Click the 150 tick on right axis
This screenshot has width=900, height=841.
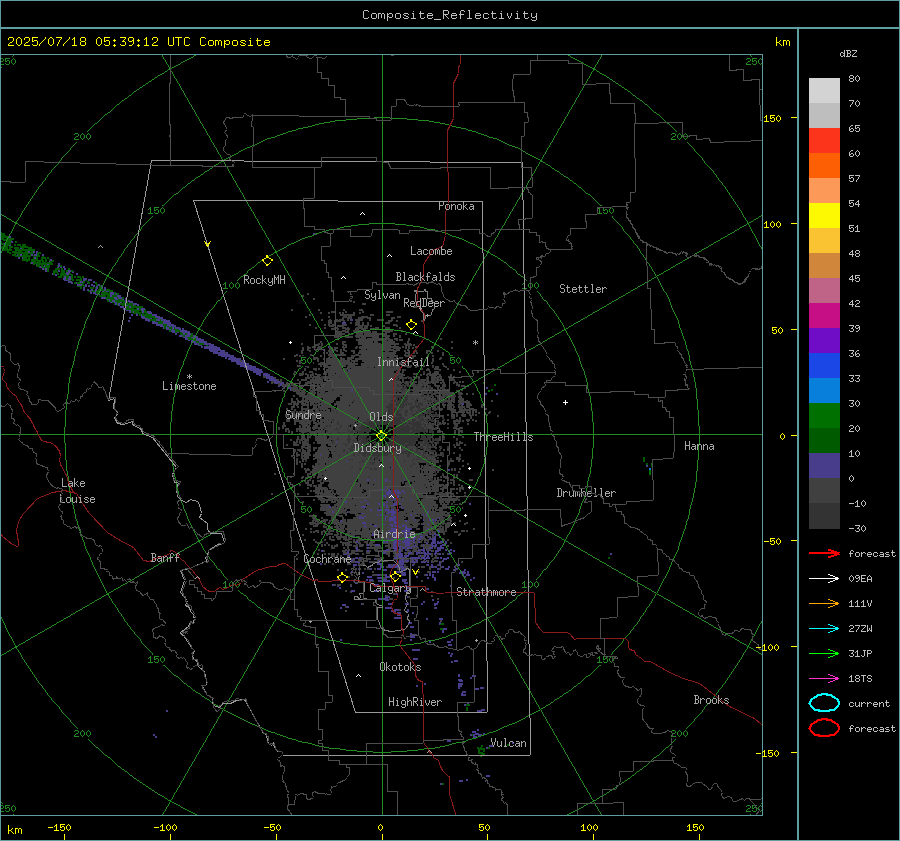(x=772, y=118)
